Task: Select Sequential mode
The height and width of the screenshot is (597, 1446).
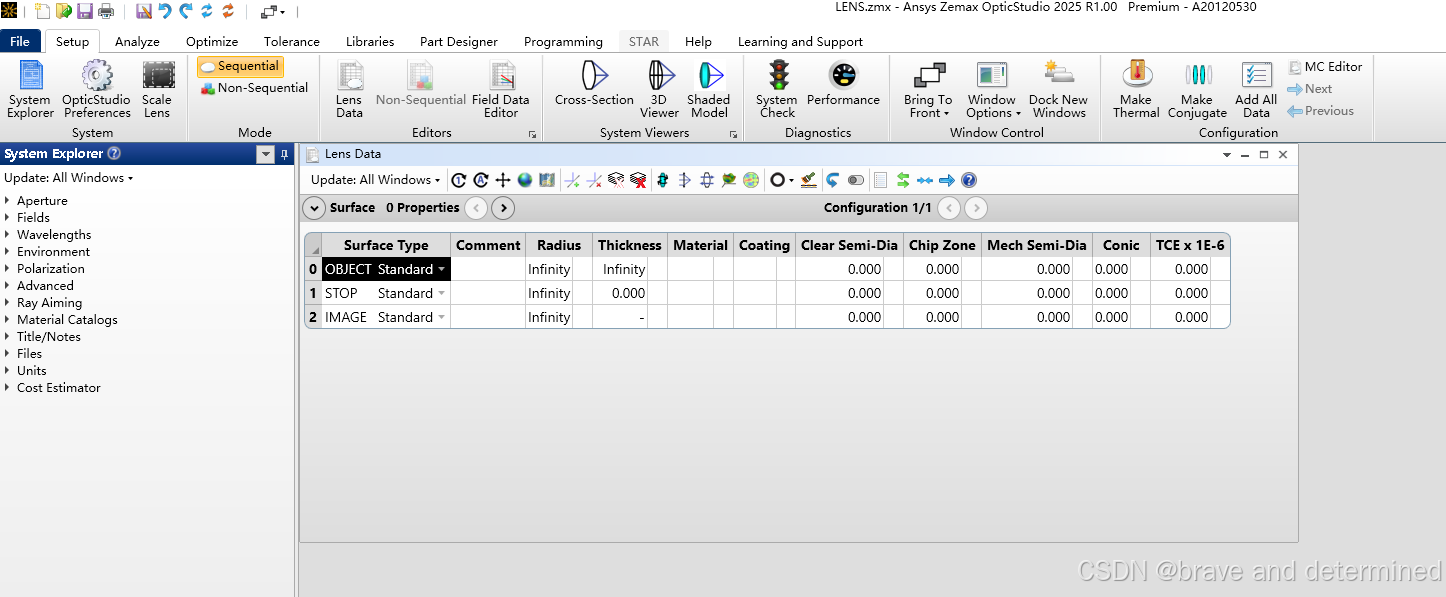Action: click(240, 66)
